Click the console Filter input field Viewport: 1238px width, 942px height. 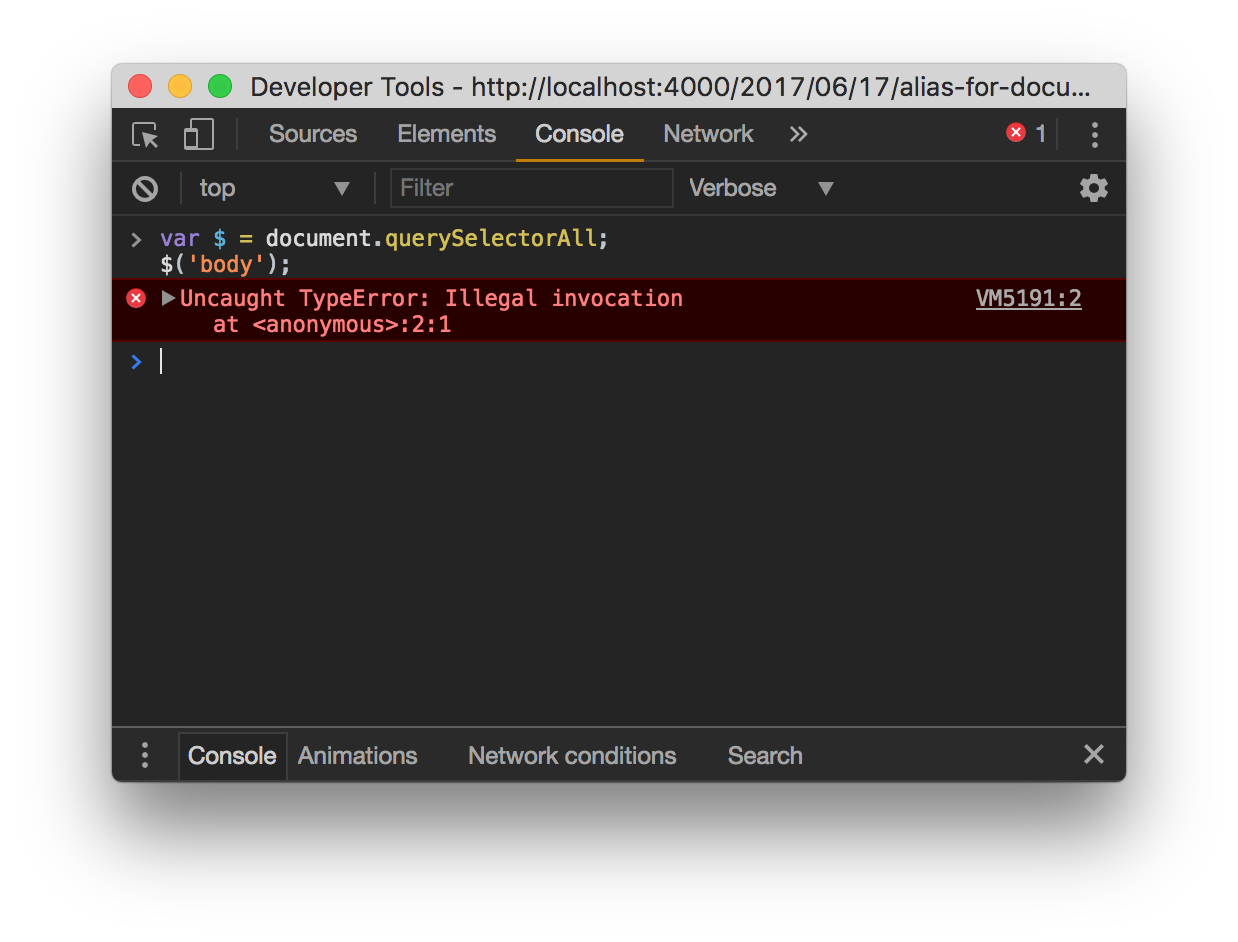[x=531, y=188]
